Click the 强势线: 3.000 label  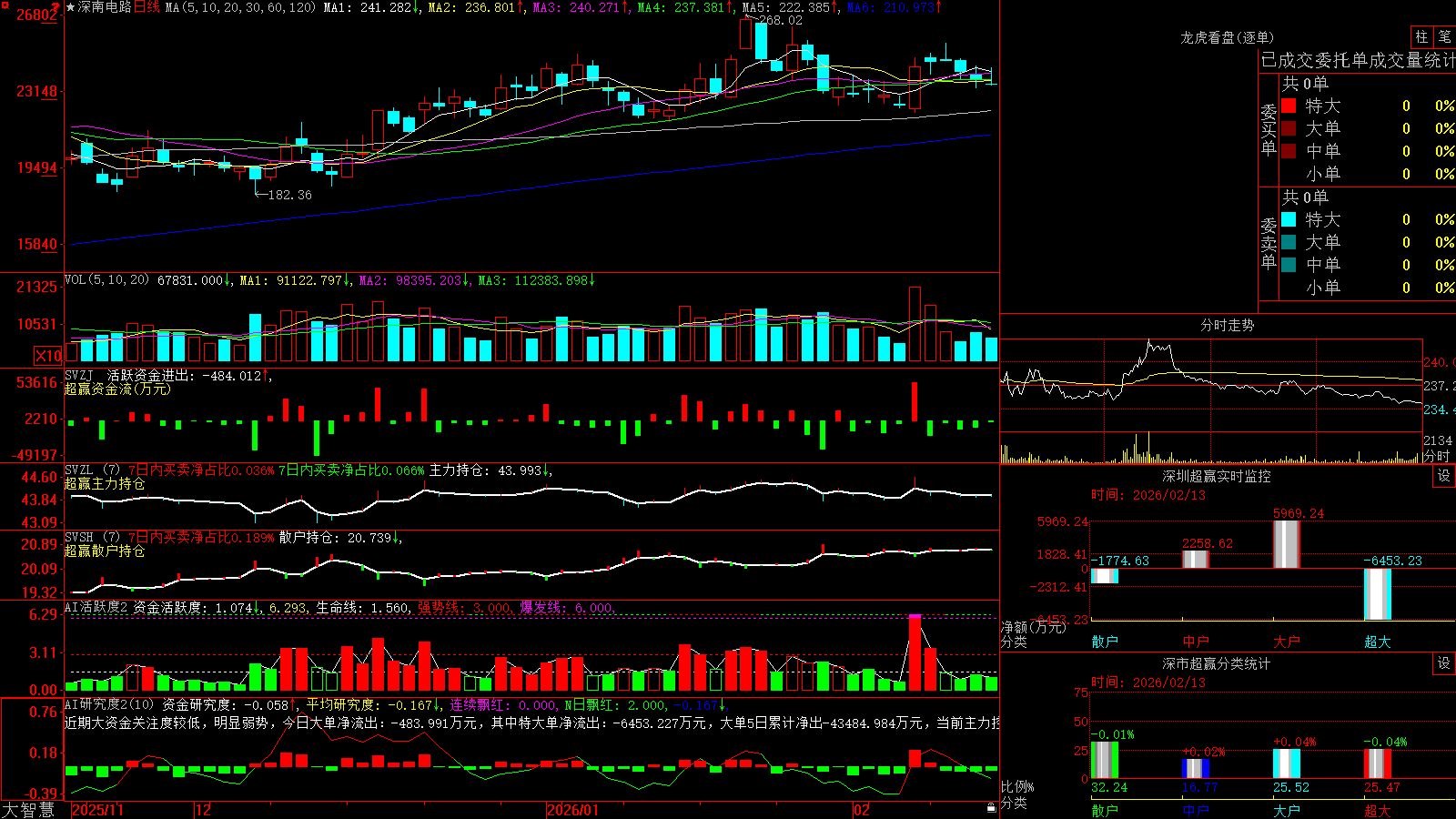465,607
